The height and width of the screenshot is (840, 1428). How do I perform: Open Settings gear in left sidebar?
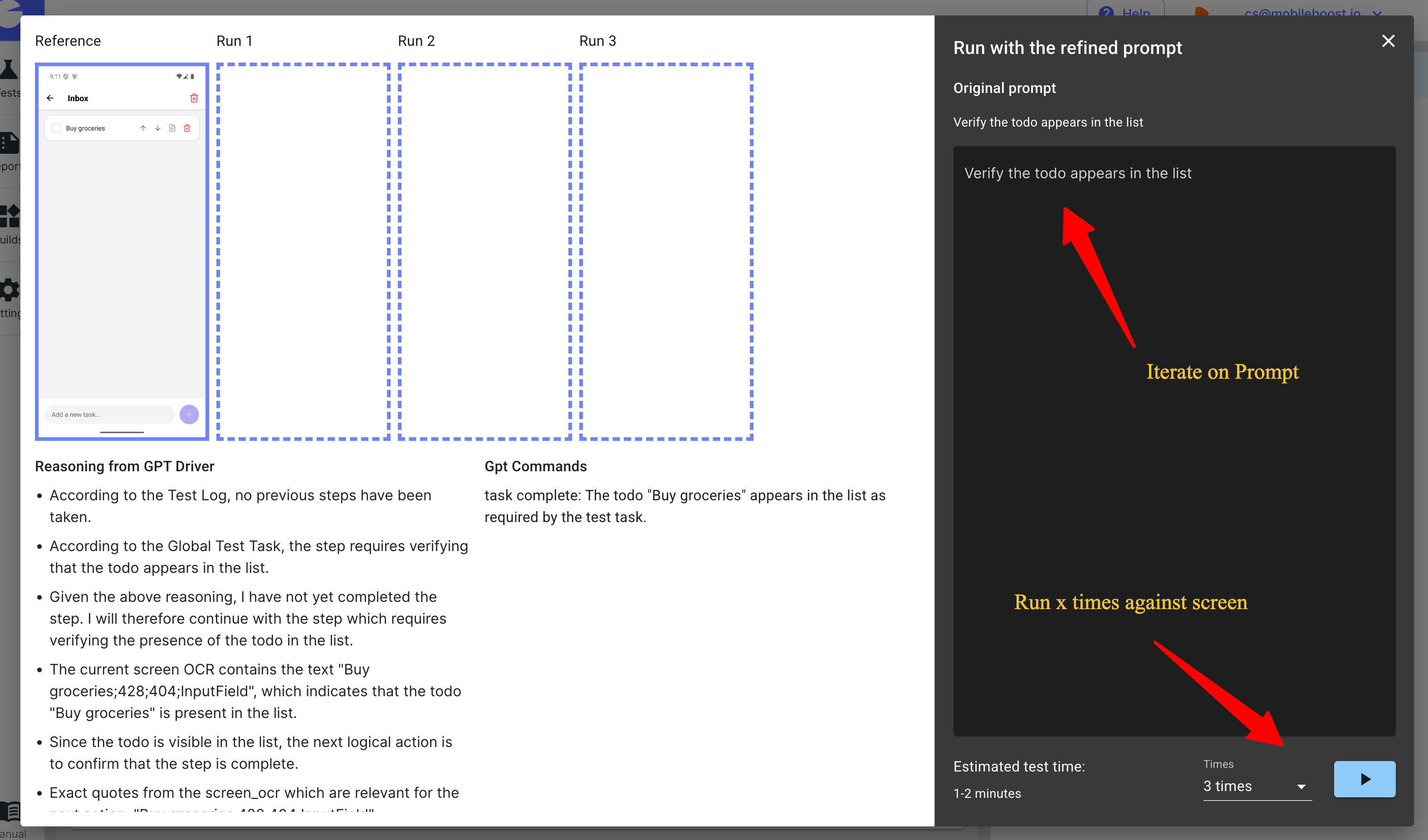(x=10, y=291)
